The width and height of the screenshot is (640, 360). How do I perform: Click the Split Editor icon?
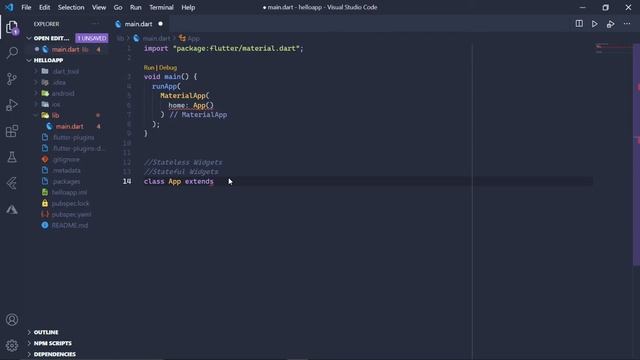(x=579, y=24)
